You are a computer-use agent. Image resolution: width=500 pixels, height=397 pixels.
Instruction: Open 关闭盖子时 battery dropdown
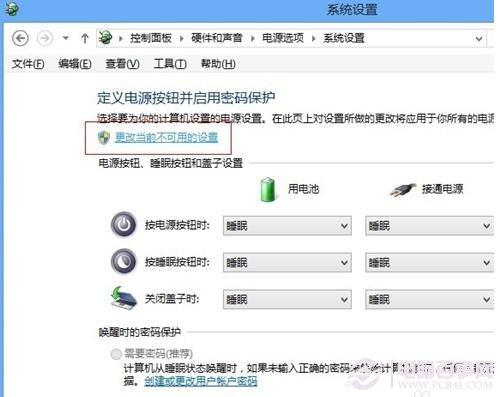(x=287, y=299)
